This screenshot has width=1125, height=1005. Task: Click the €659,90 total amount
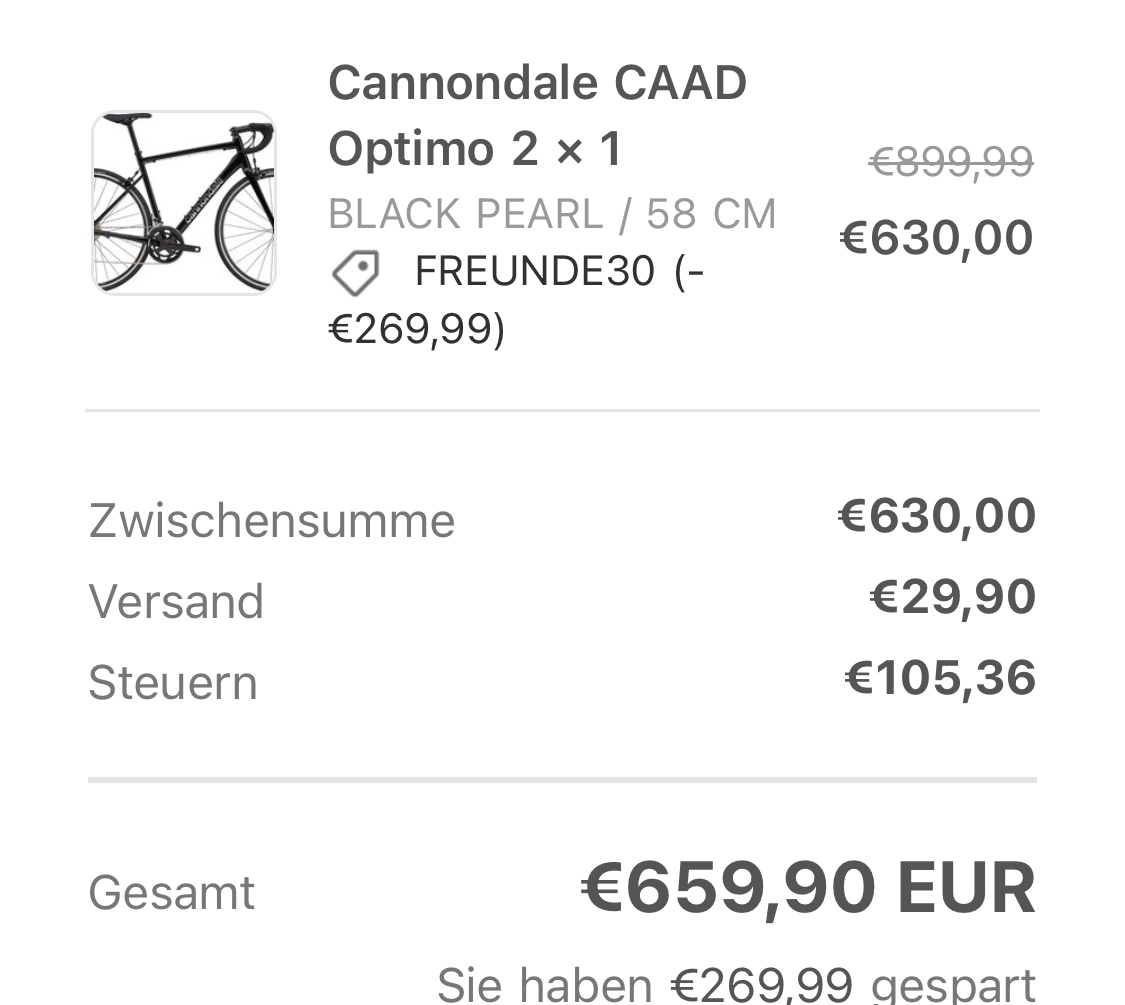click(729, 888)
